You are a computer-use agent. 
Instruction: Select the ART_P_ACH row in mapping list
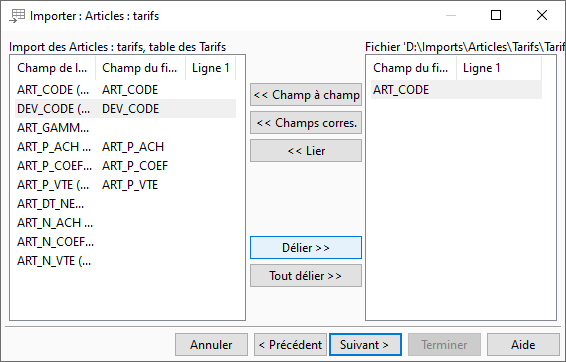tap(126, 147)
